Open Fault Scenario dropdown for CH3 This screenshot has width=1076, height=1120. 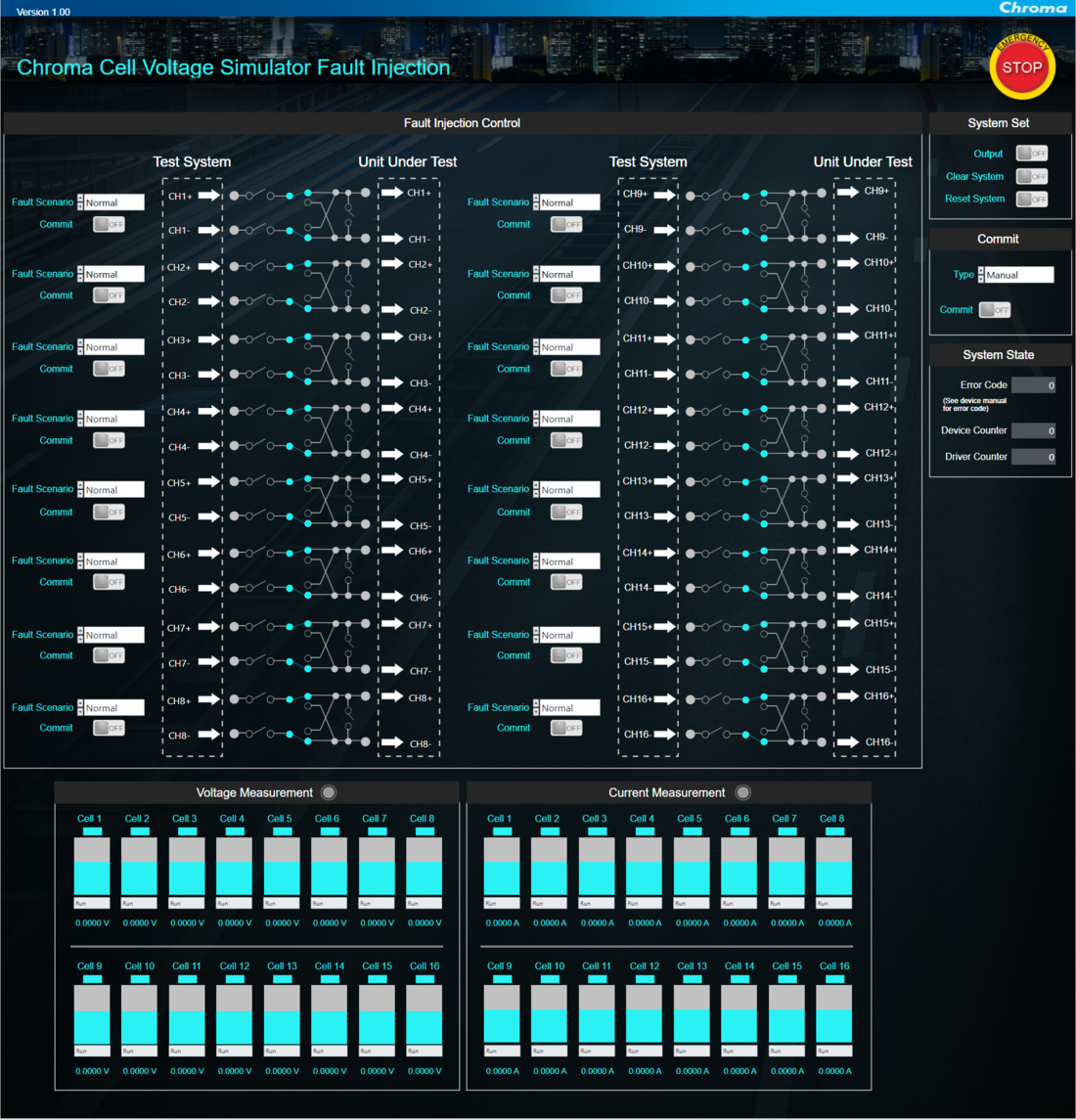point(111,347)
